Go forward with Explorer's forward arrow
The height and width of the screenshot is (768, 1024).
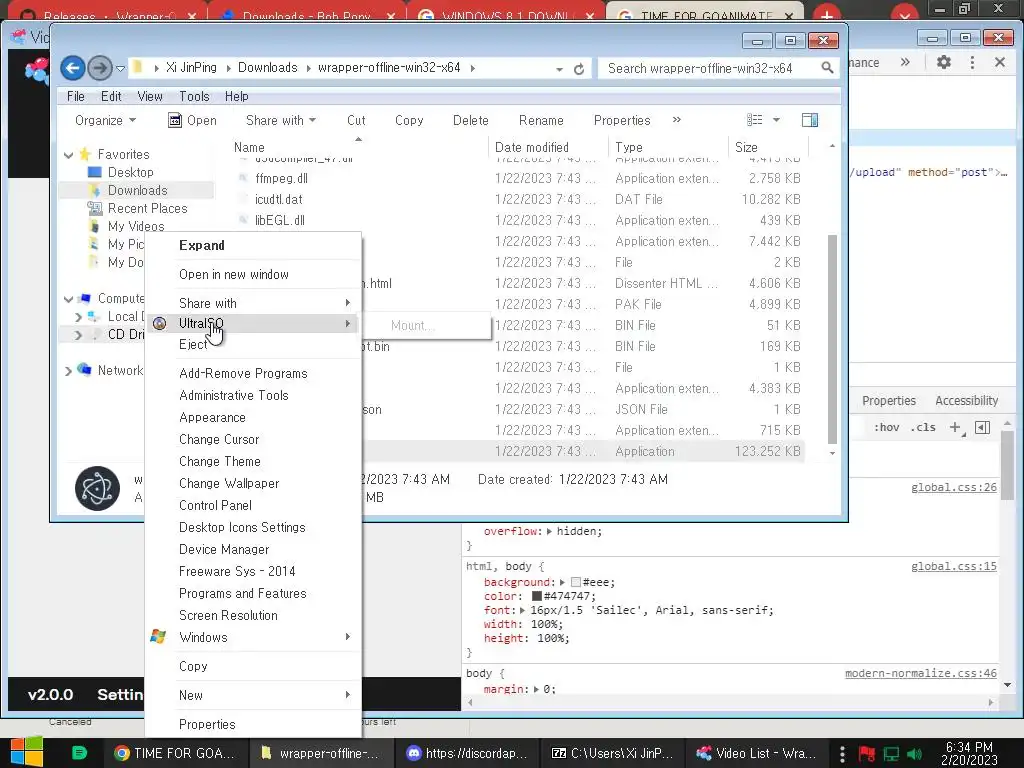[99, 68]
